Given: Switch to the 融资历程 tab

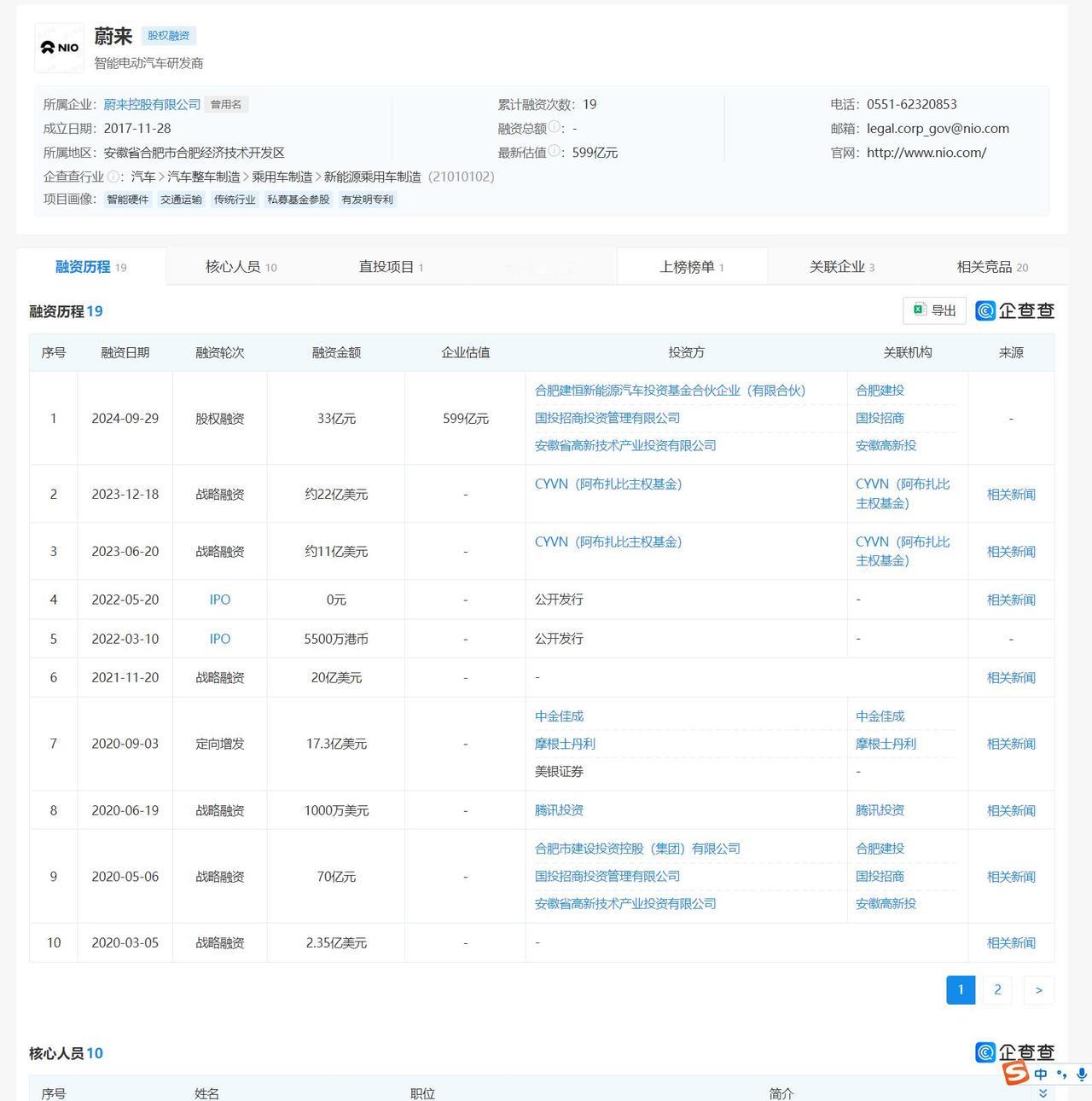Looking at the screenshot, I should point(91,267).
